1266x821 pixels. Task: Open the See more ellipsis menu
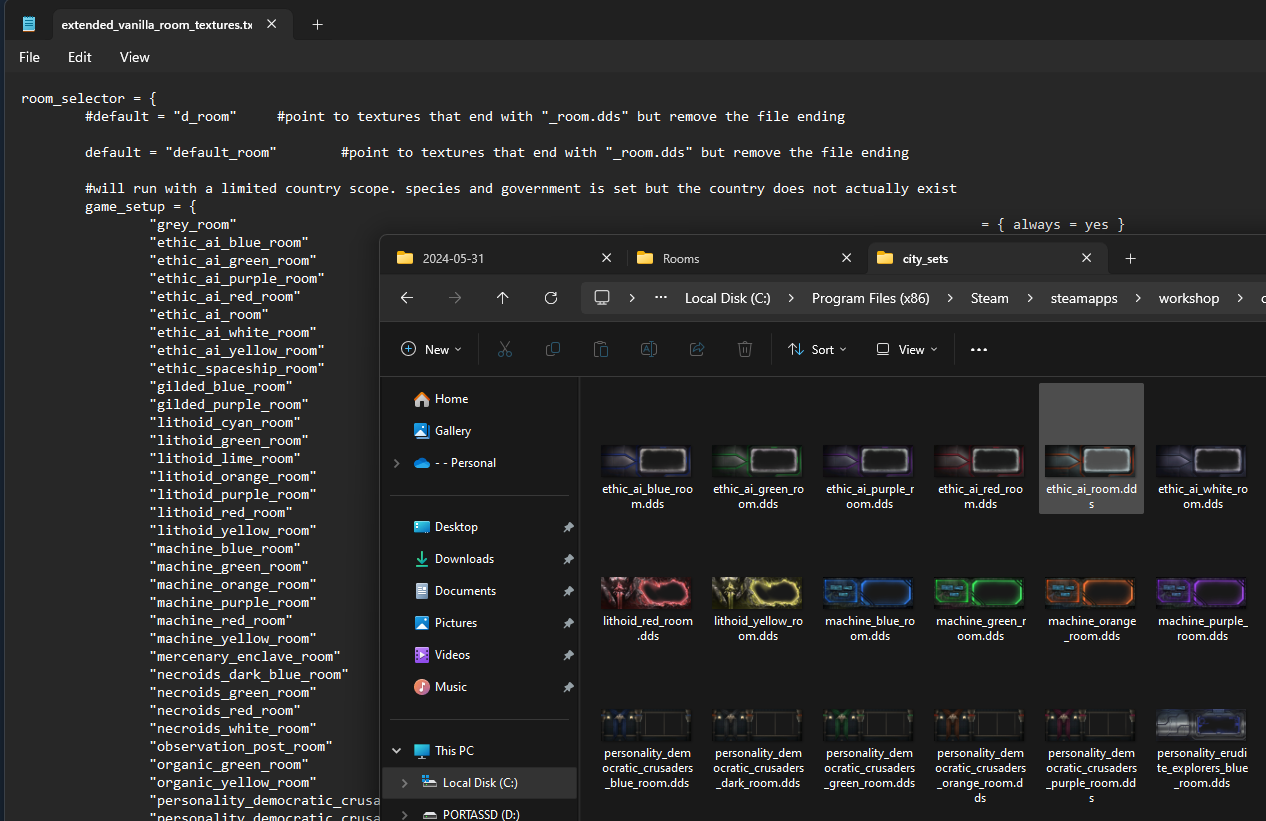979,349
